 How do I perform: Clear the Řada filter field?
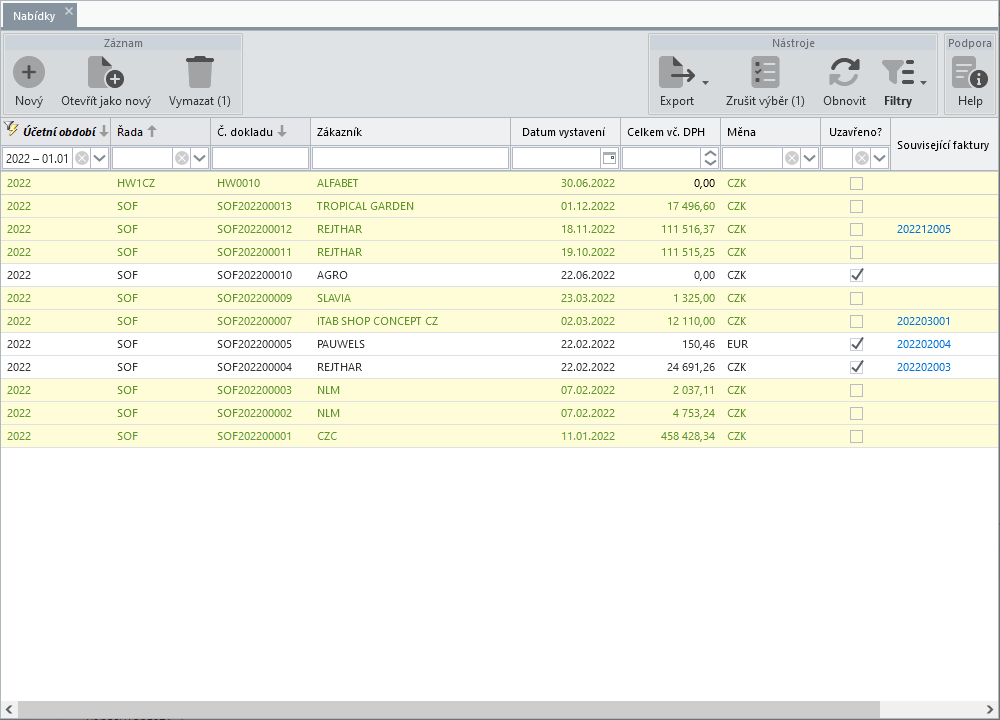click(x=182, y=158)
